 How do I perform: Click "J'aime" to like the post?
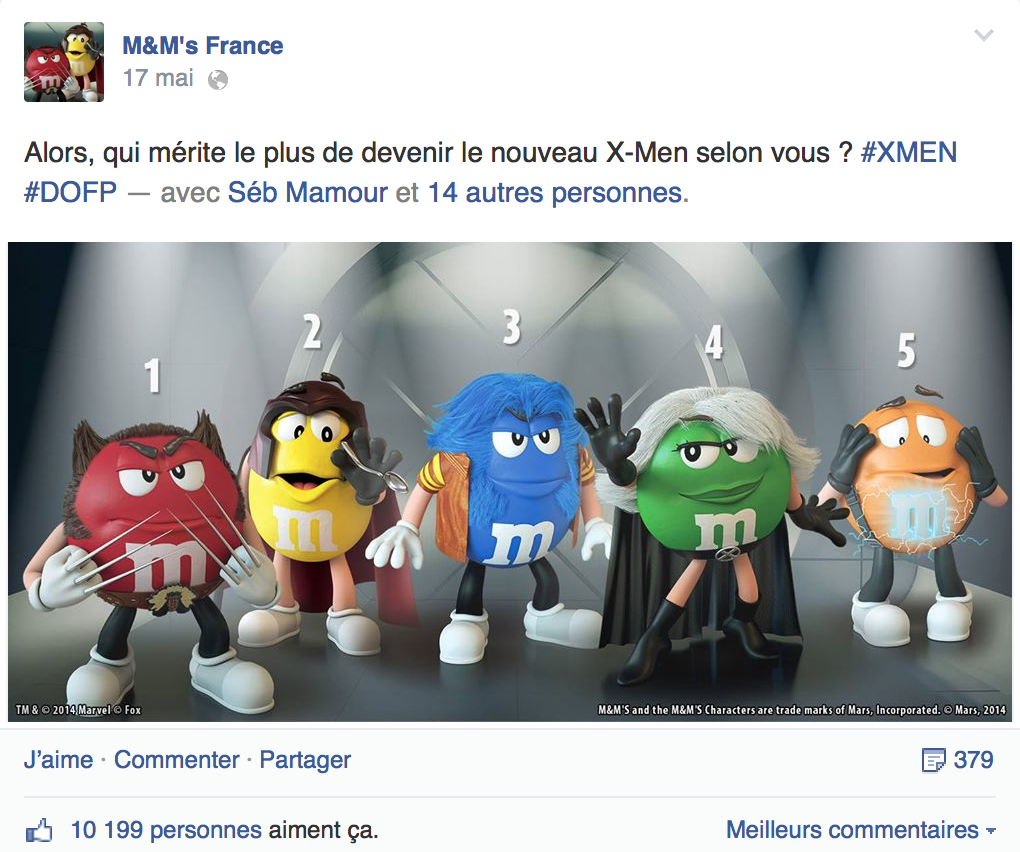[58, 760]
